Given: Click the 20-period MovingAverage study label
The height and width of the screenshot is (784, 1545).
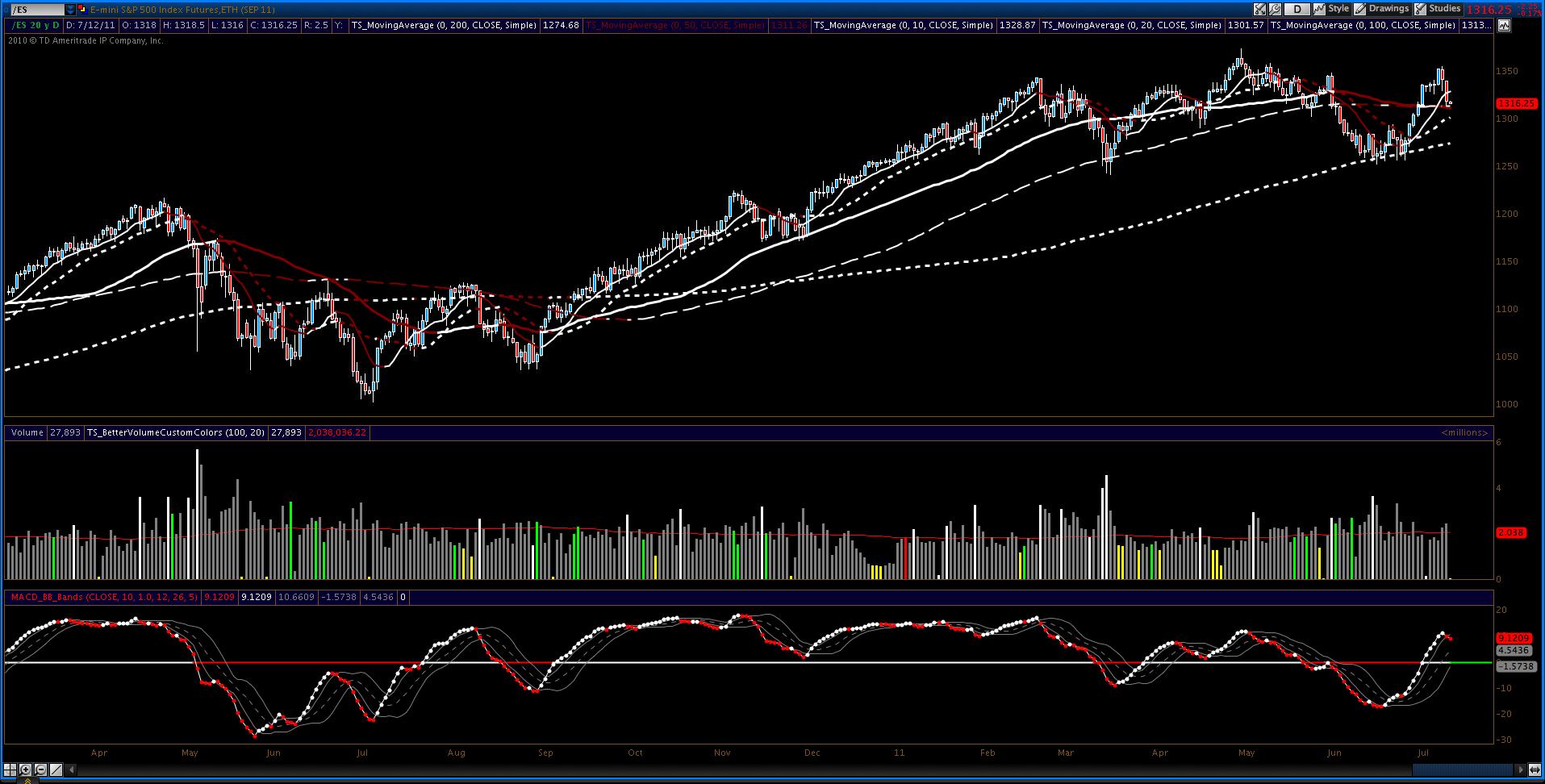Looking at the screenshot, I should click(1132, 25).
